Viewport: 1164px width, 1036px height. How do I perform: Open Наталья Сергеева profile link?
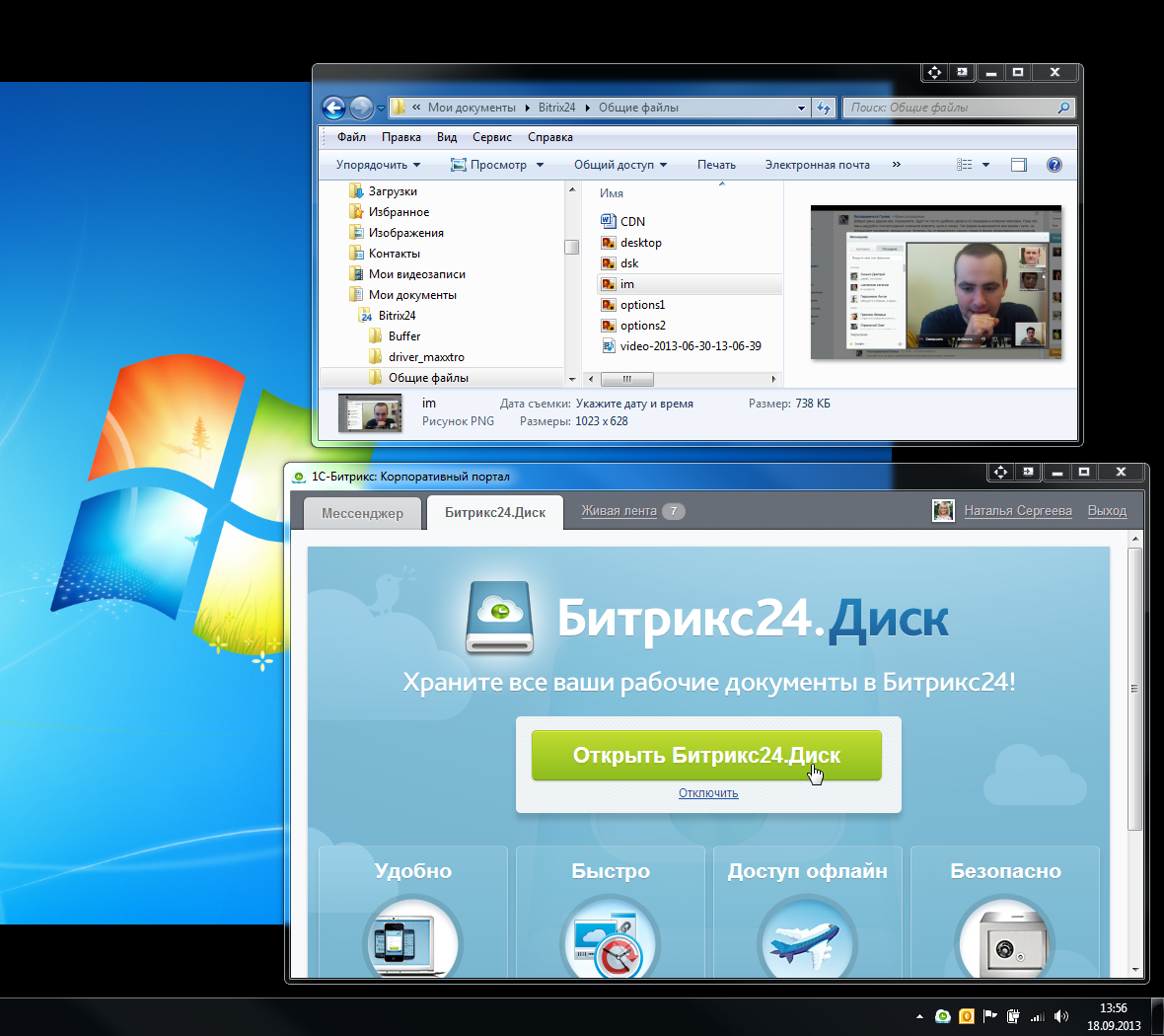coord(1018,511)
